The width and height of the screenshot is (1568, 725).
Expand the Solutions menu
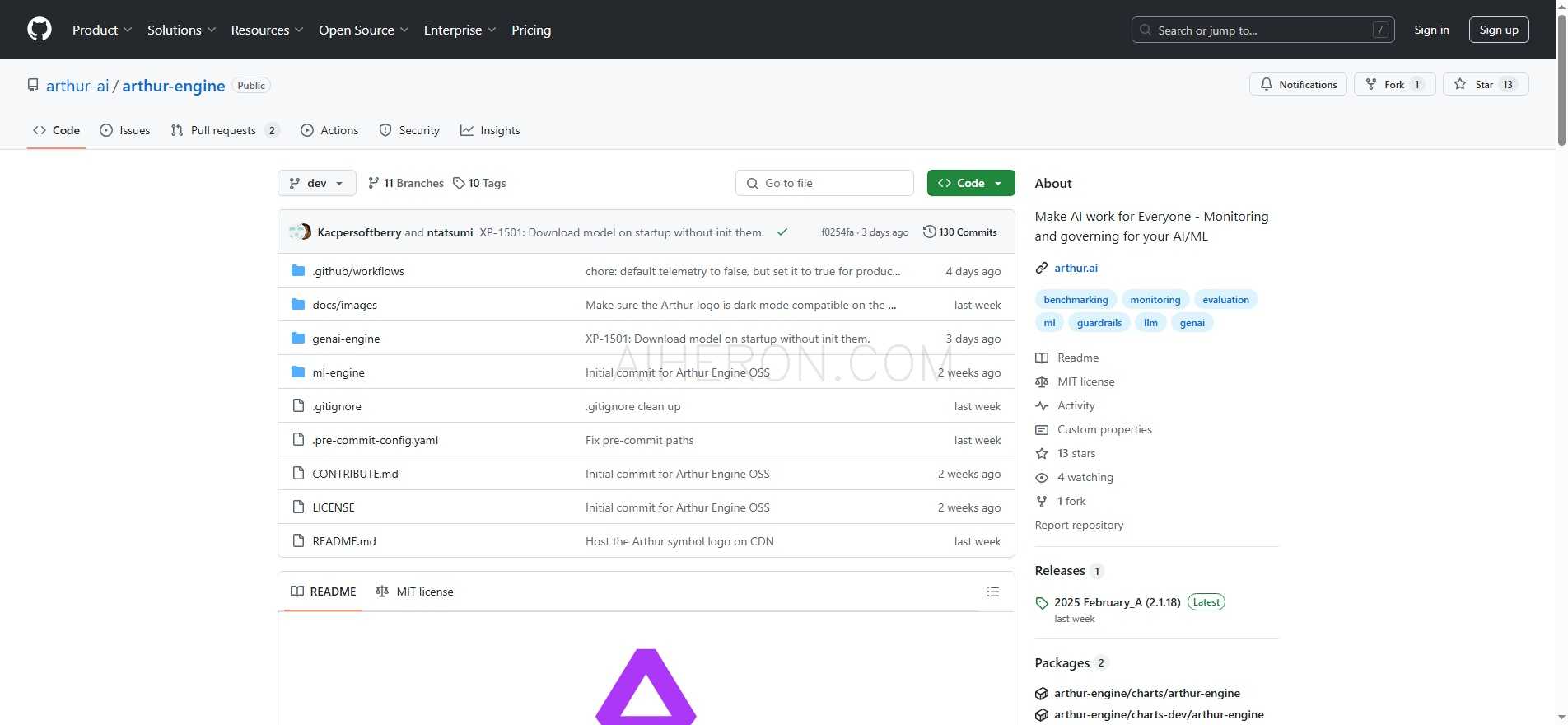[x=182, y=30]
